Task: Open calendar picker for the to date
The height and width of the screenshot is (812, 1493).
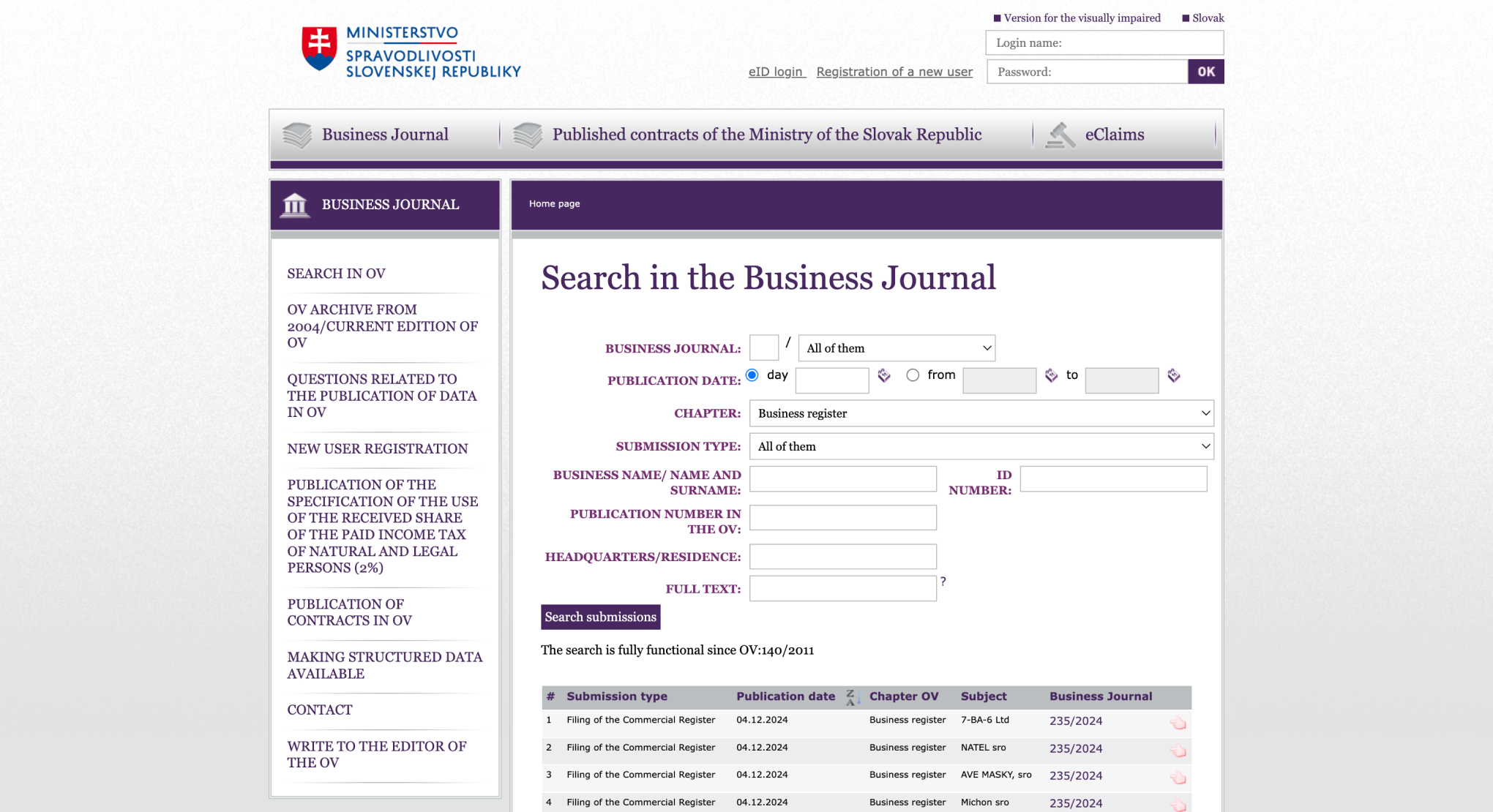Action: (x=1174, y=375)
